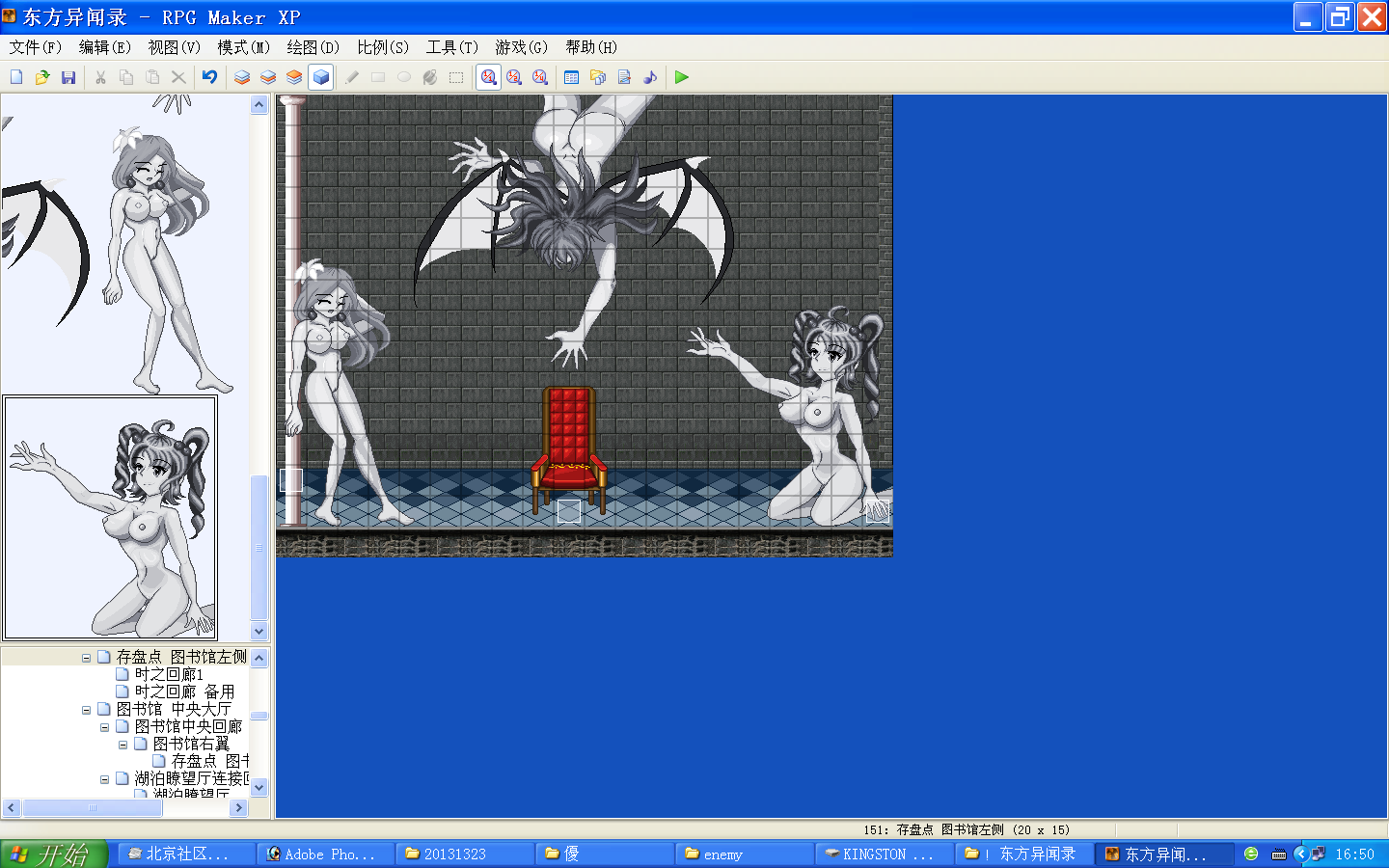Select map 时之回廊 备用 in the tree
This screenshot has width=1389, height=868.
(184, 692)
